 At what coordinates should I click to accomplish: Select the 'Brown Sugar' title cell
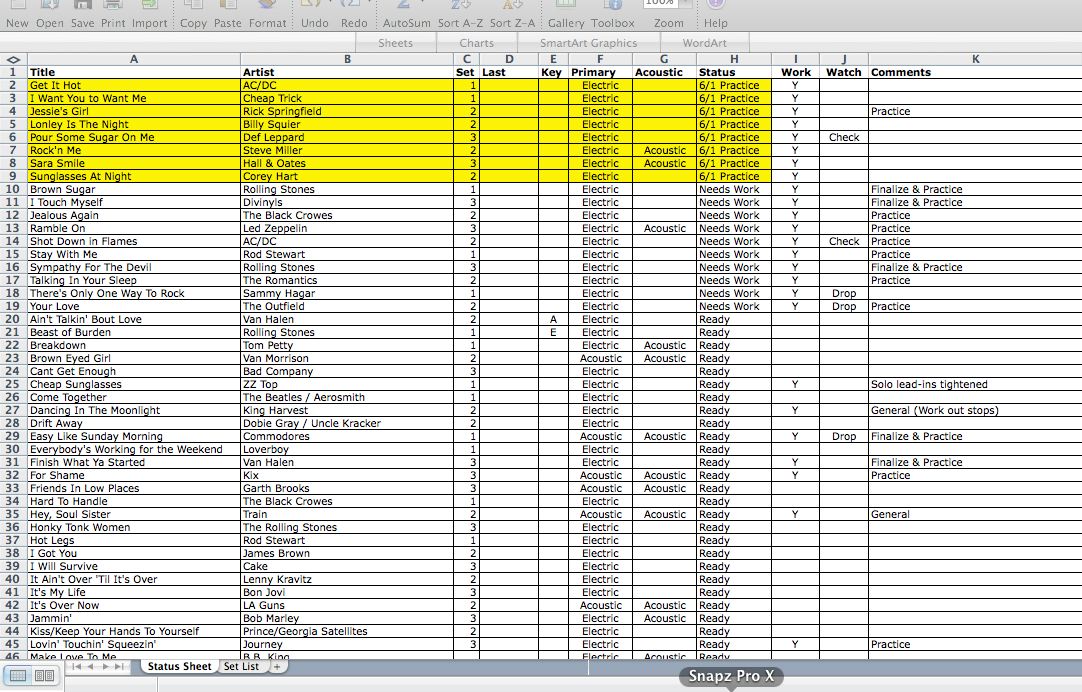(134, 189)
